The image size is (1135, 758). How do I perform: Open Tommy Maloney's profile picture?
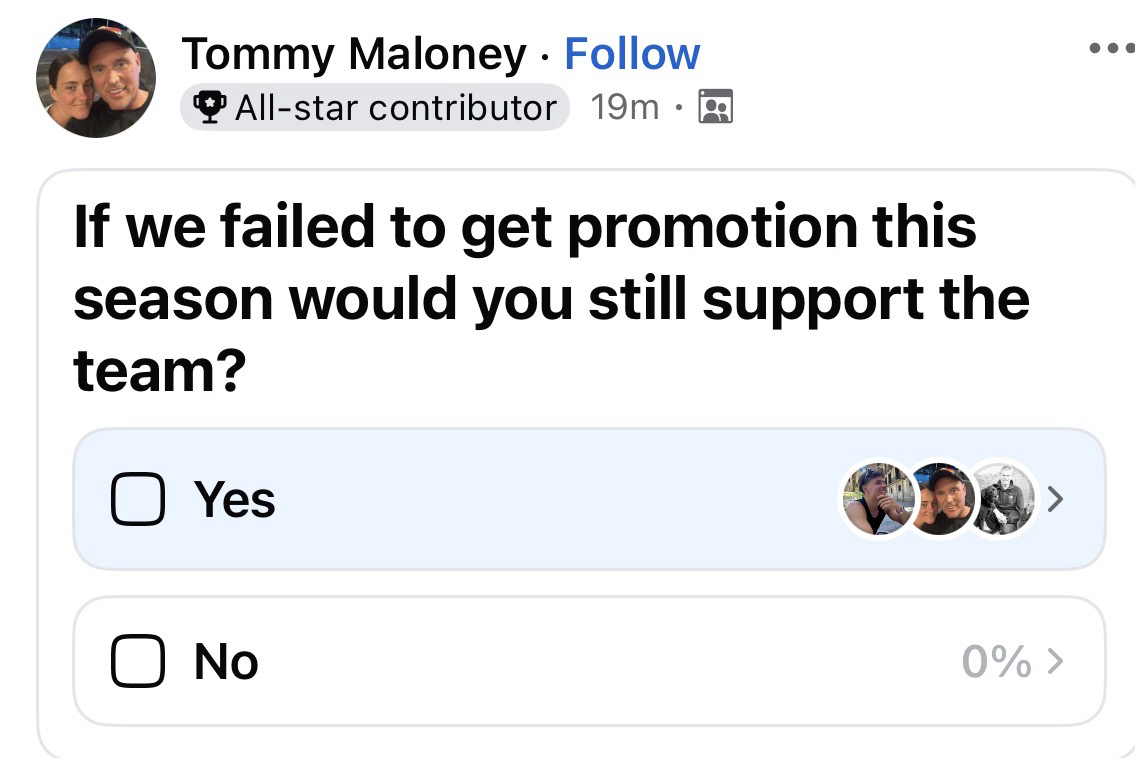(x=96, y=78)
